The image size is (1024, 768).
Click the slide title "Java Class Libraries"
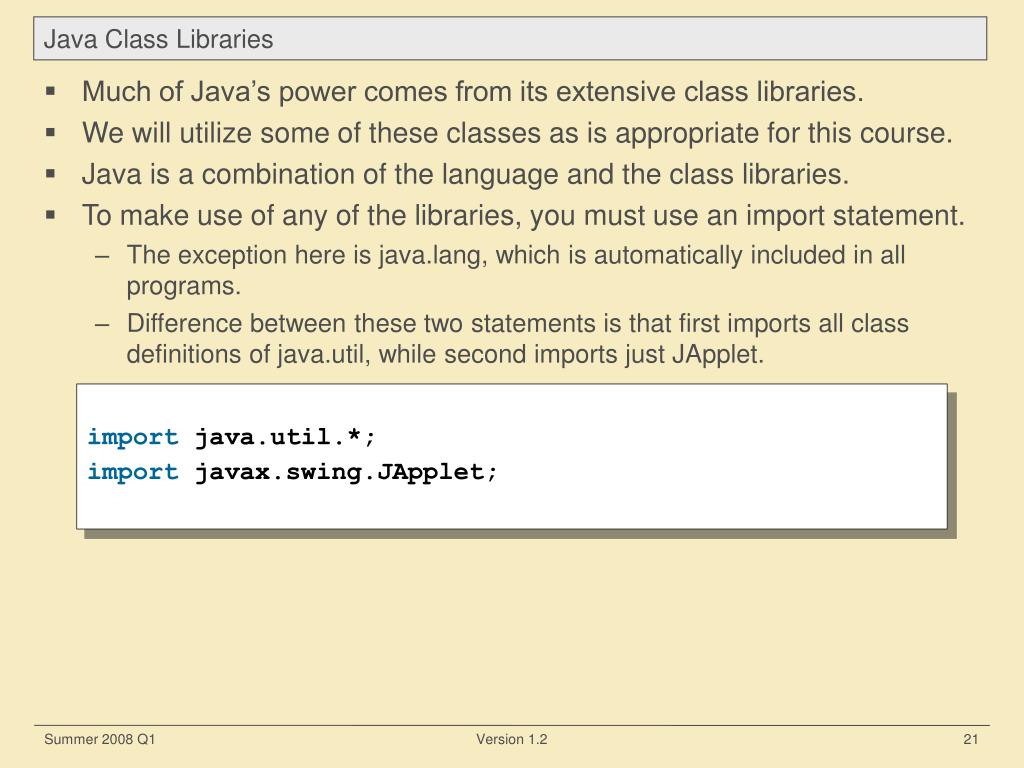pyautogui.click(x=158, y=39)
